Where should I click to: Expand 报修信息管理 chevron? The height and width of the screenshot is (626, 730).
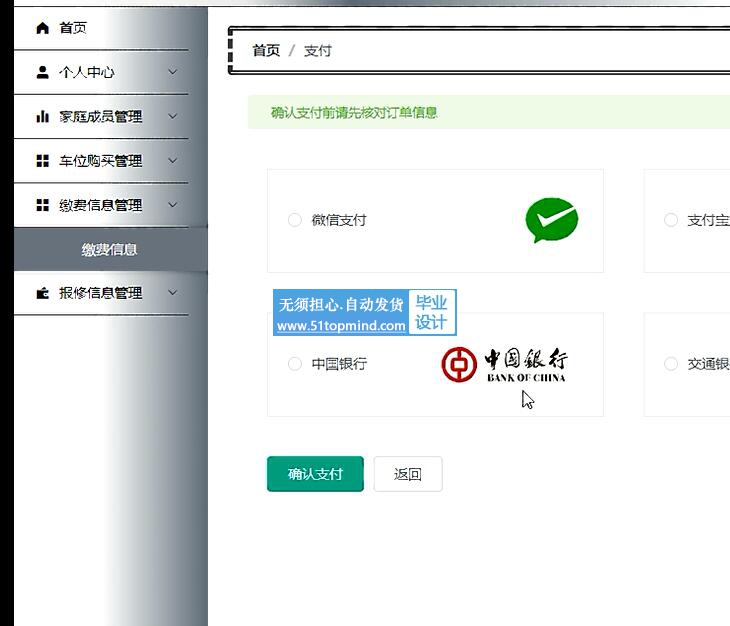pos(173,293)
